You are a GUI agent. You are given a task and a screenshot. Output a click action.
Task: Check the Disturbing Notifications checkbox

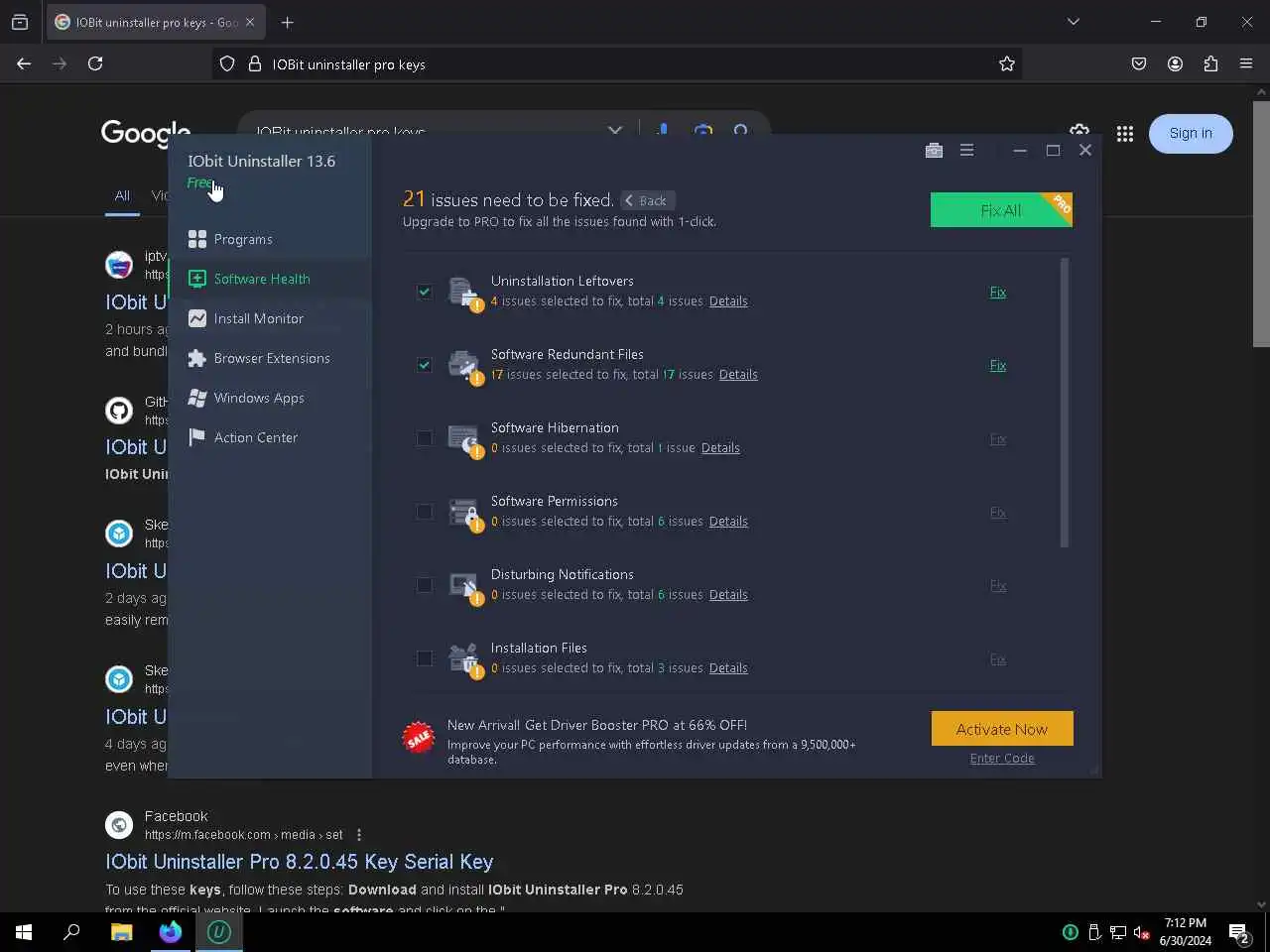[x=425, y=585]
